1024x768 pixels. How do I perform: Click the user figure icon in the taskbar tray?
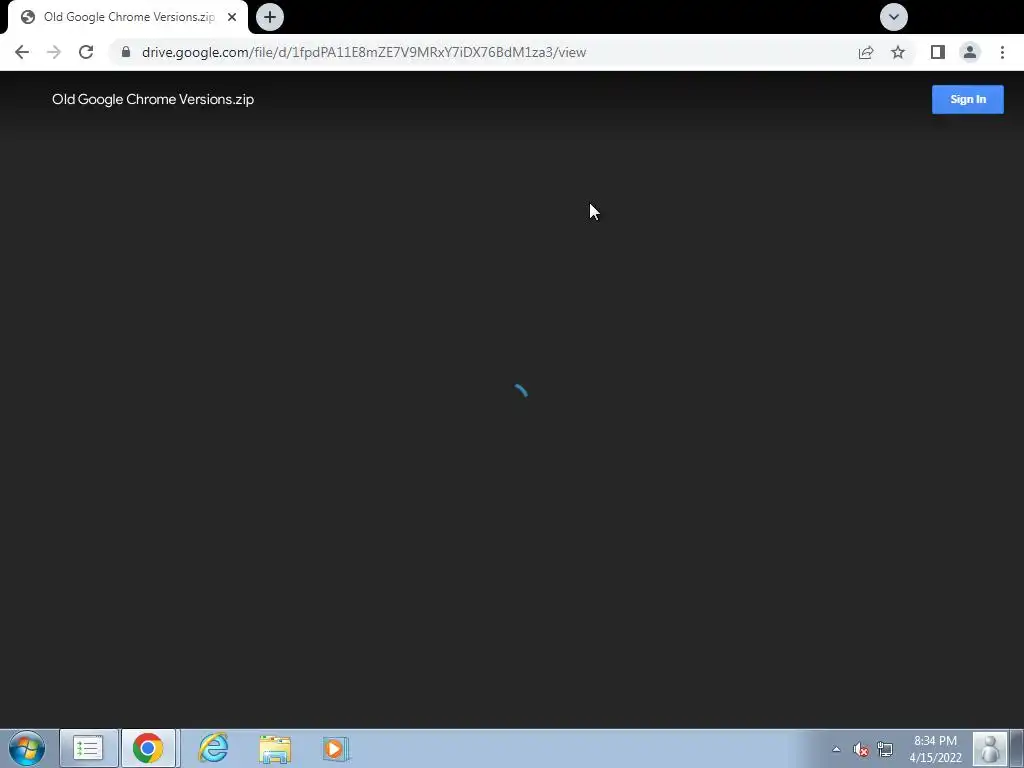990,748
